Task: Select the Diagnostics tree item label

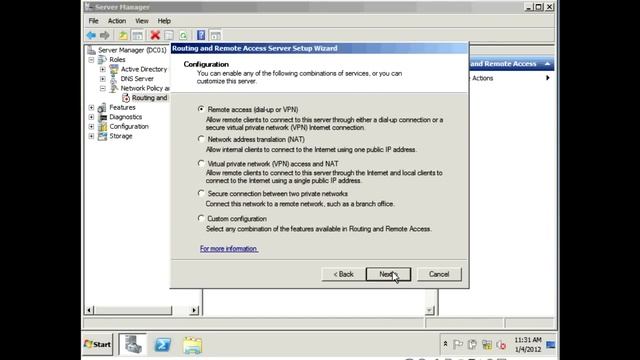Action: pyautogui.click(x=126, y=117)
